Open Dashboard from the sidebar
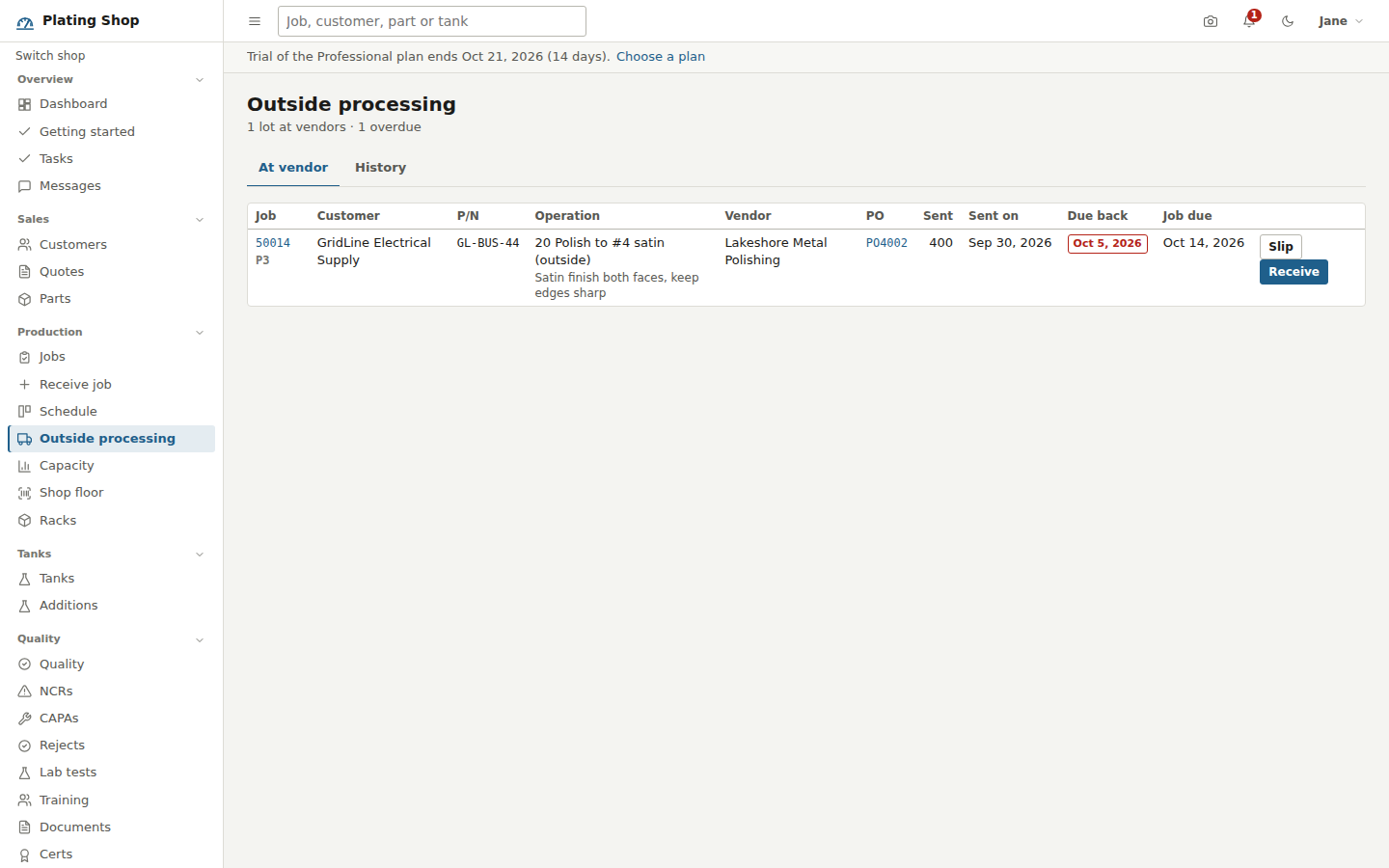 pyautogui.click(x=111, y=104)
